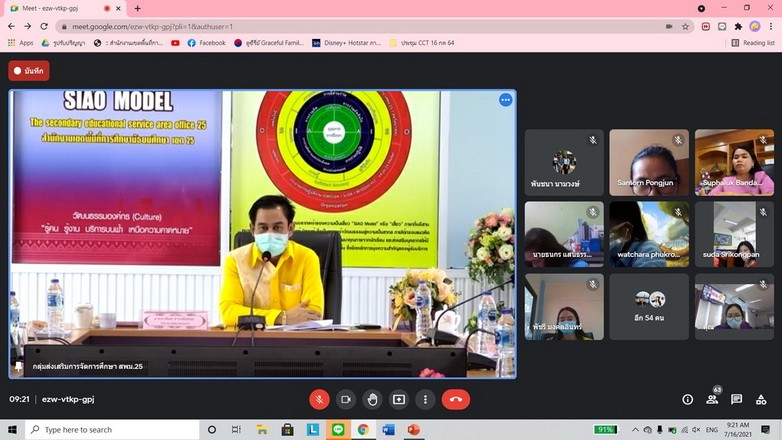782x440 pixels.
Task: Raise hand in the meeting
Action: 372,399
